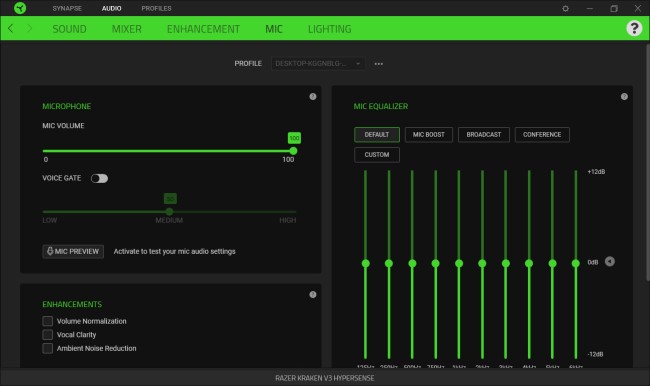Image resolution: width=650 pixels, height=386 pixels.
Task: Select the Custom EQ preset
Action: click(377, 155)
